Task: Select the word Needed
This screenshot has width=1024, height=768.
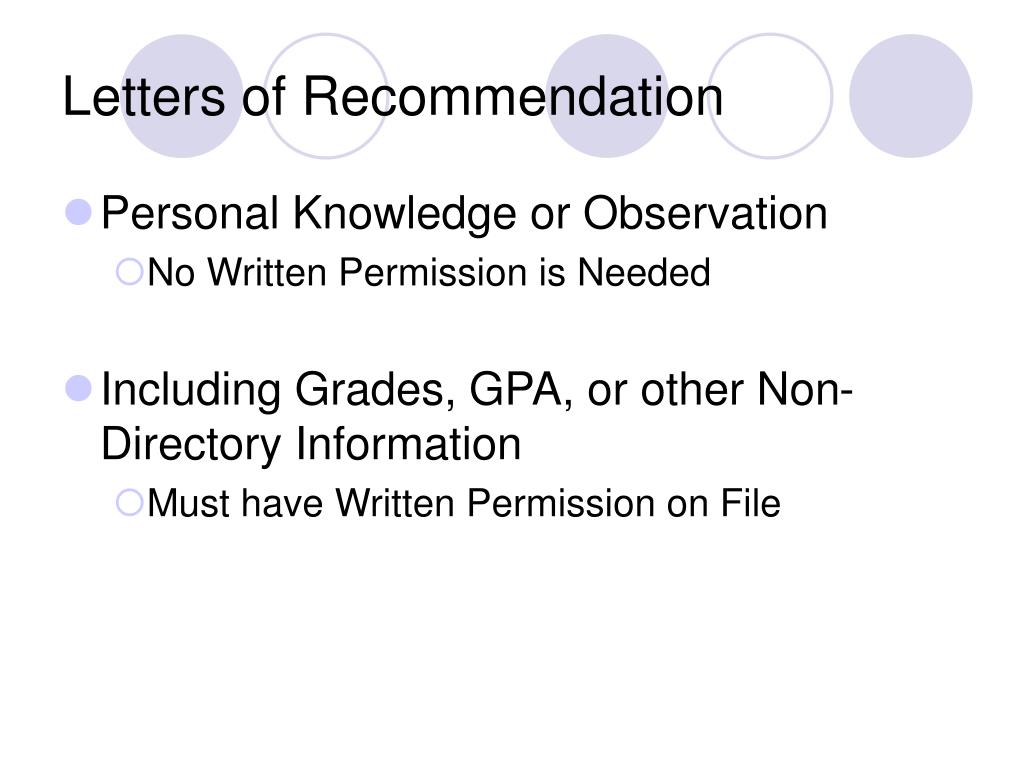Action: [x=645, y=272]
